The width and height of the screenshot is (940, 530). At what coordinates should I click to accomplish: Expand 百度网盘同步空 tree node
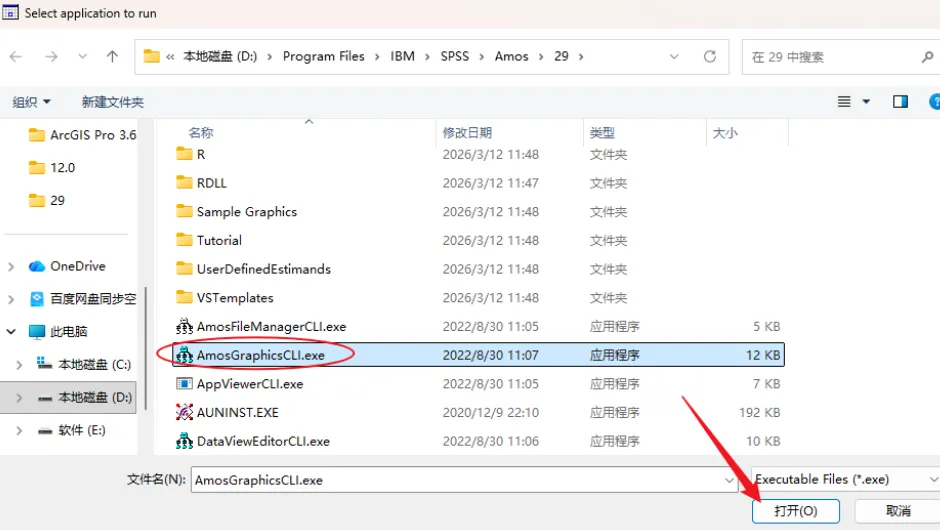pos(11,299)
